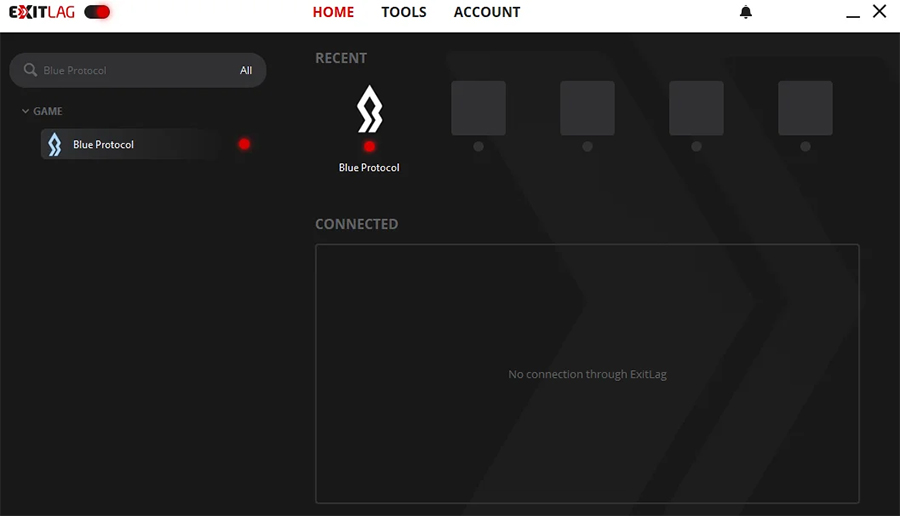
Task: Click the Blue Protocol icon in game list
Action: (55, 144)
